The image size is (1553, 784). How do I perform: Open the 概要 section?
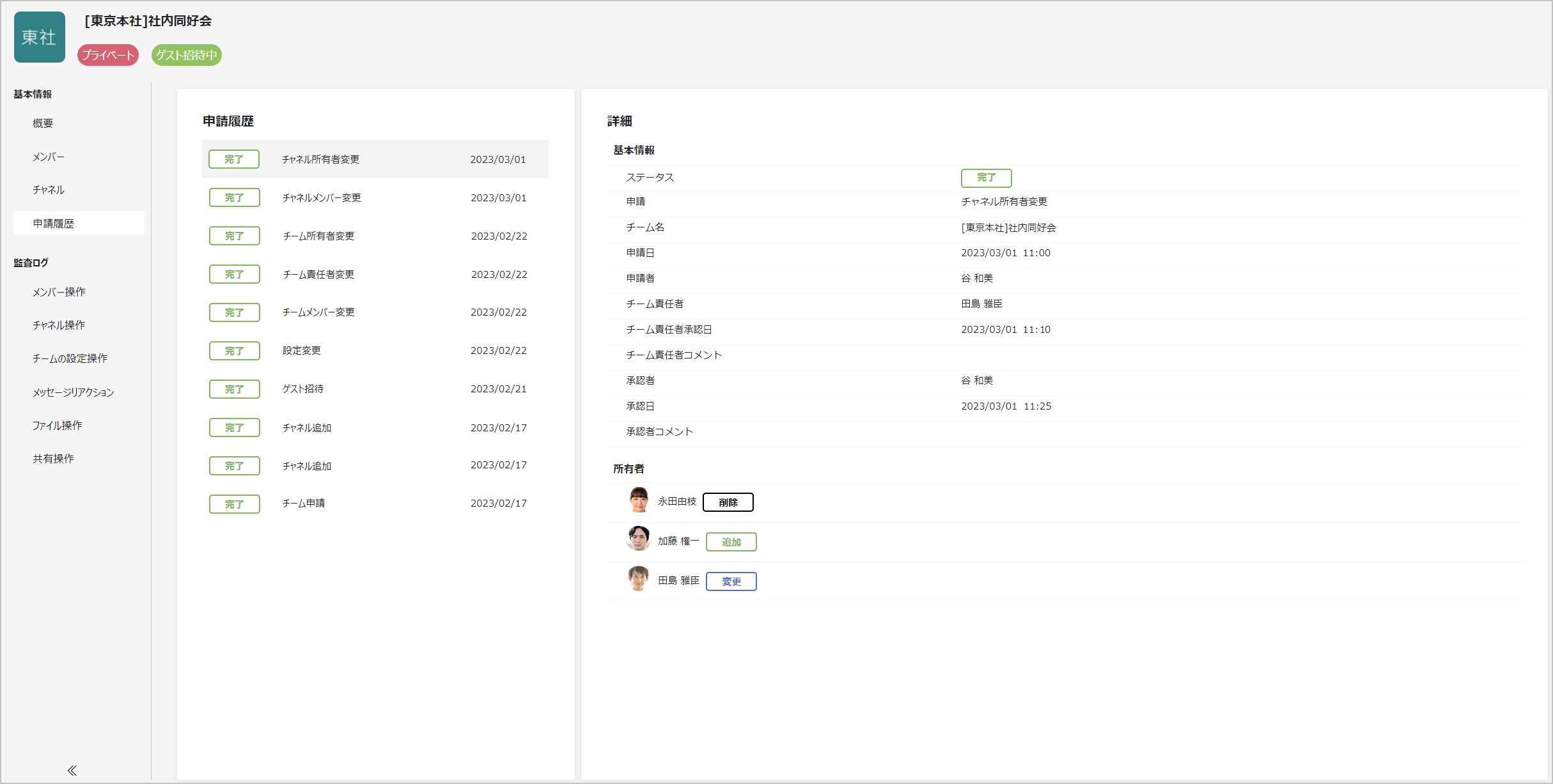[42, 123]
